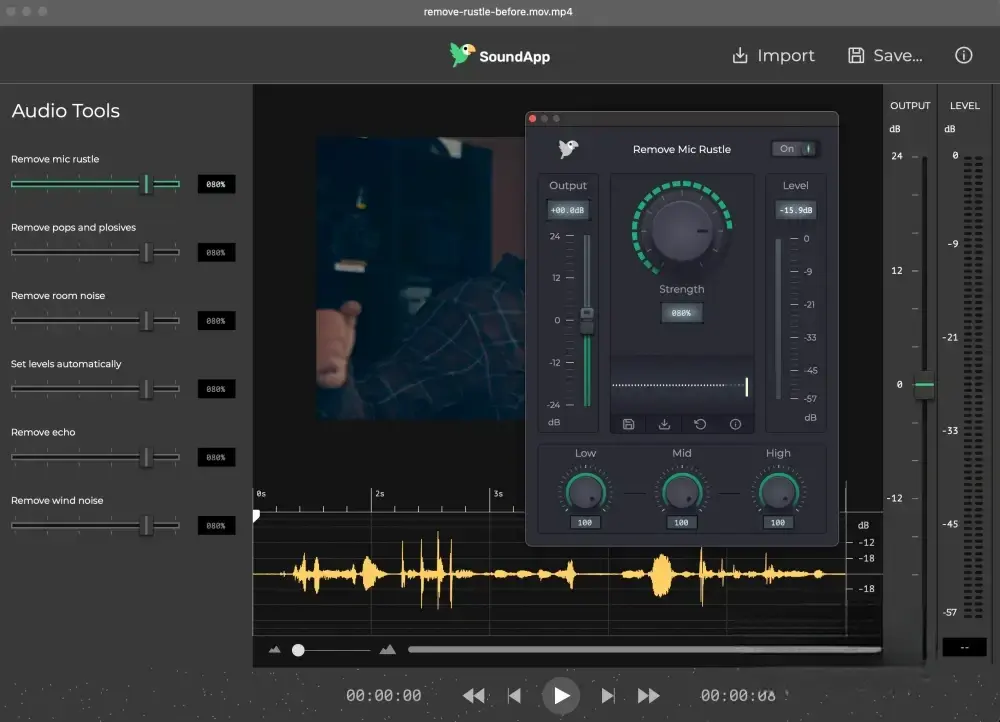Click the Low EQ knob
Image resolution: width=1000 pixels, height=722 pixels.
pyautogui.click(x=585, y=491)
